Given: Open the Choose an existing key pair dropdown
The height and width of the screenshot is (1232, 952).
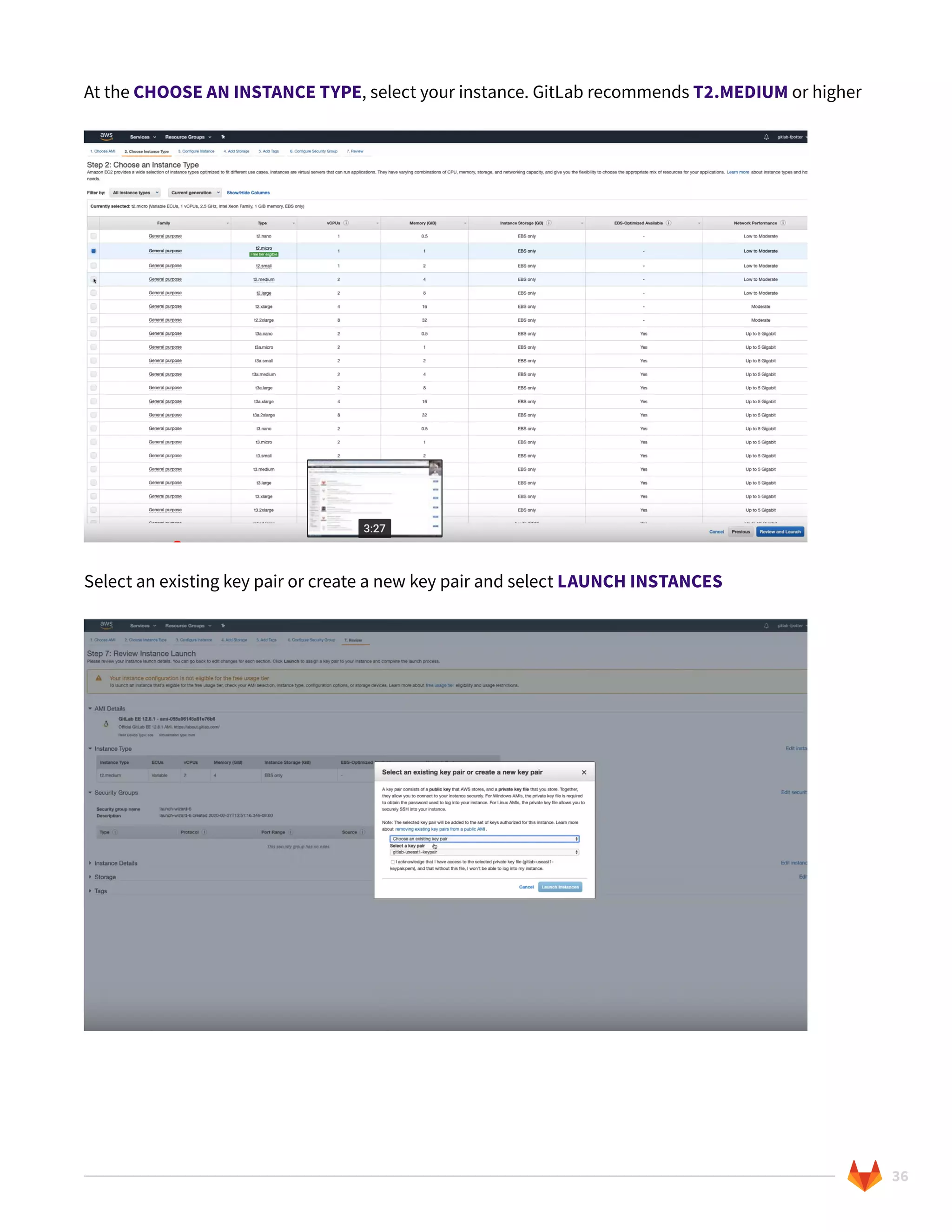Looking at the screenshot, I should pyautogui.click(x=484, y=839).
